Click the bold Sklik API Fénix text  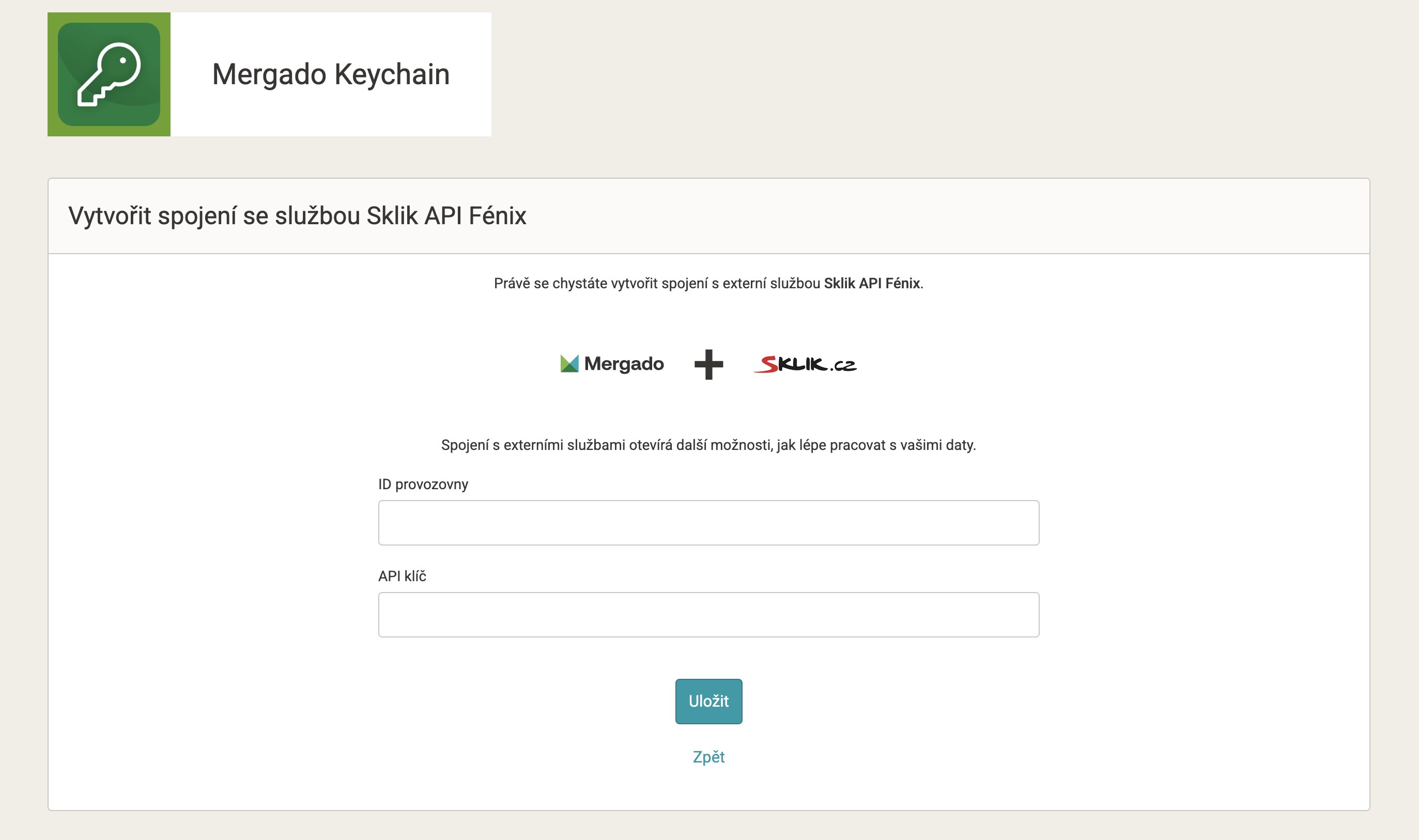(x=872, y=284)
